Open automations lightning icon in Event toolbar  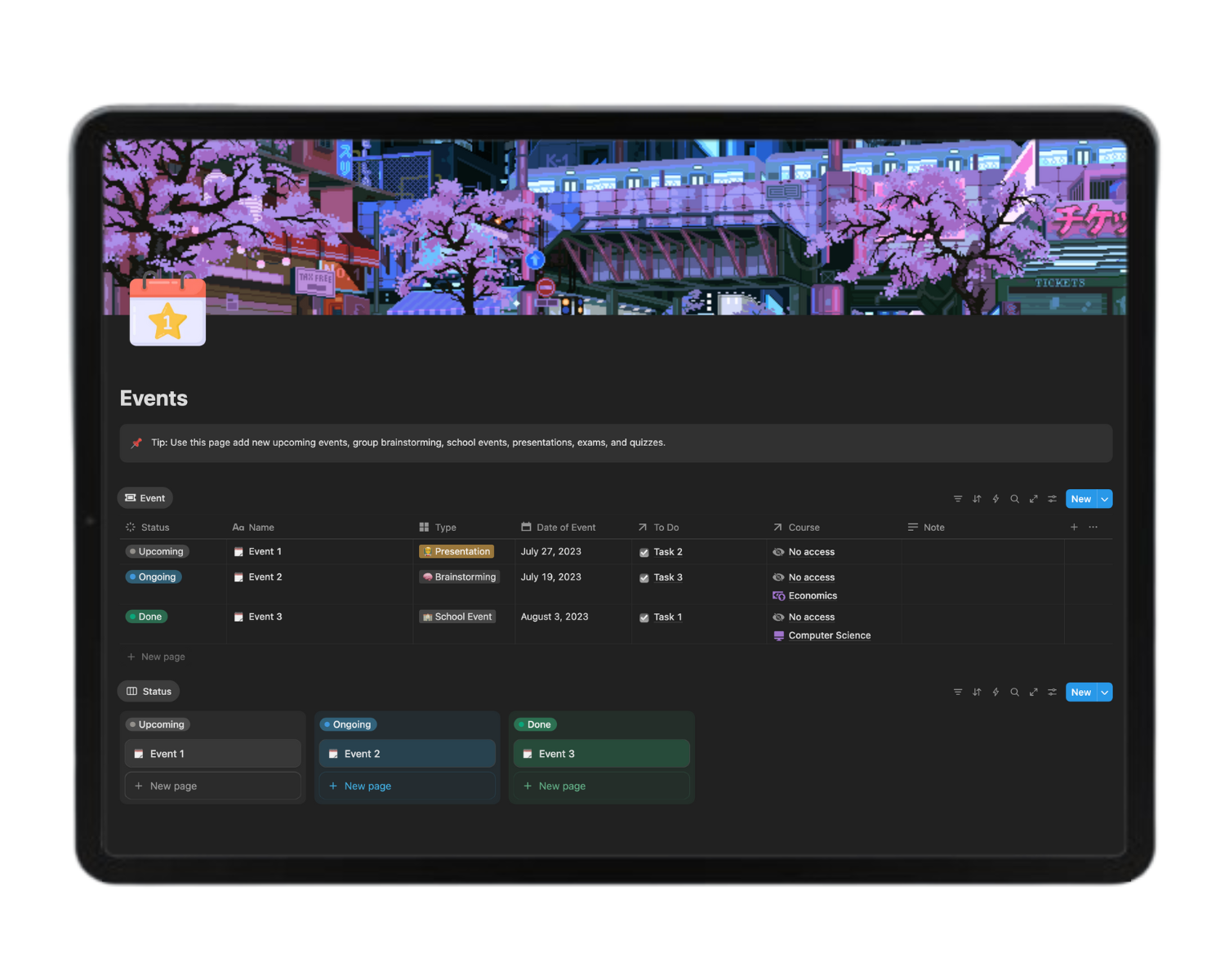pos(996,499)
